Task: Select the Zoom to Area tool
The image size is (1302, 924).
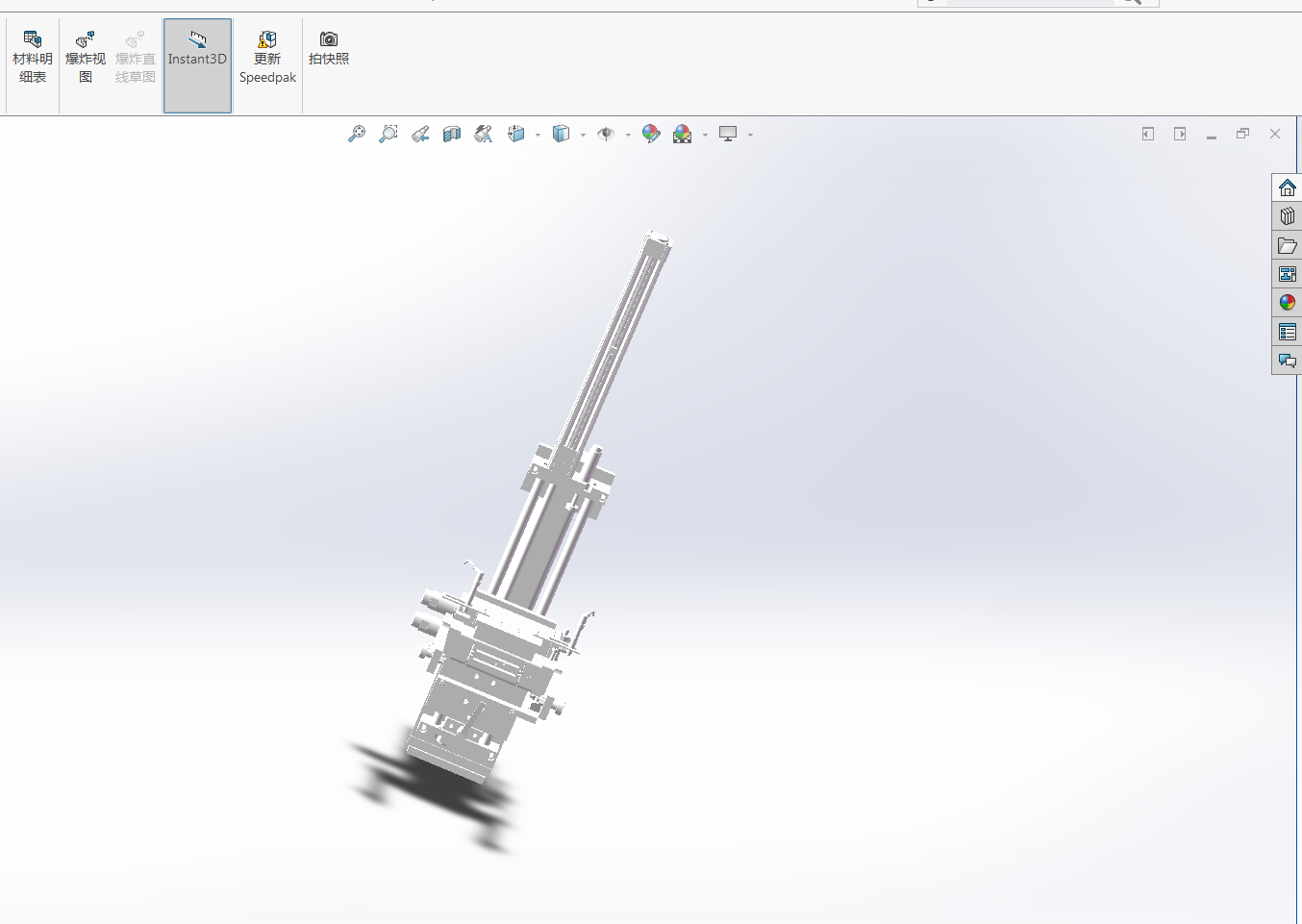Action: click(x=388, y=135)
